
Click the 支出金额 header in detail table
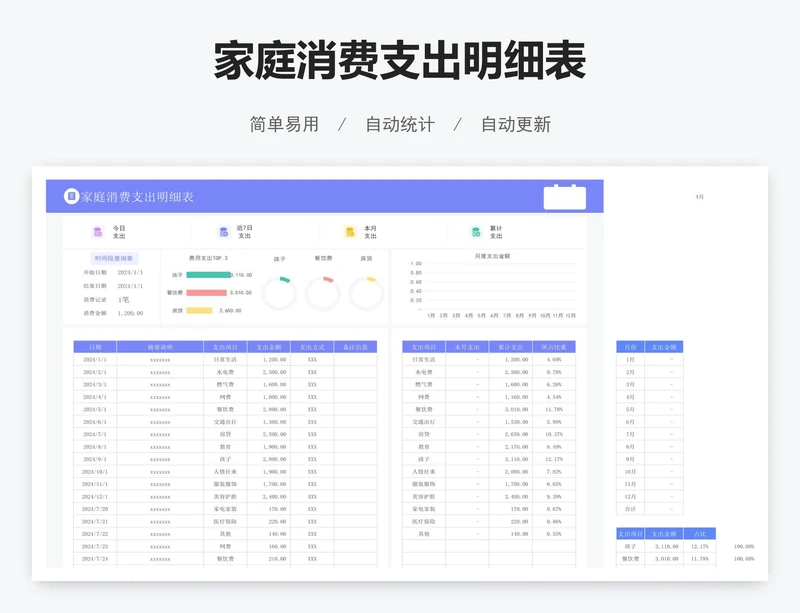269,347
